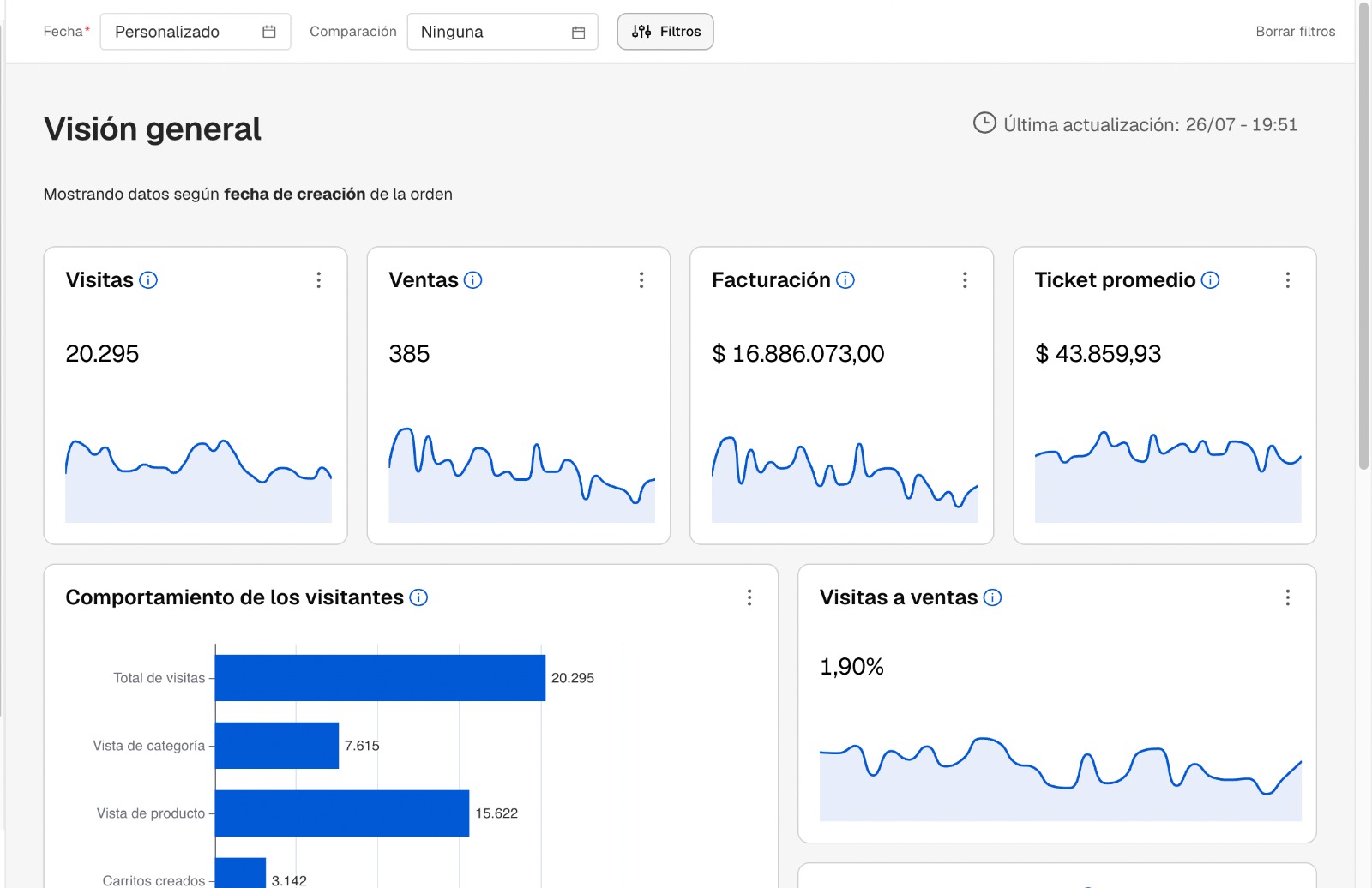Click the 'Vista de producto' axis label

151,813
